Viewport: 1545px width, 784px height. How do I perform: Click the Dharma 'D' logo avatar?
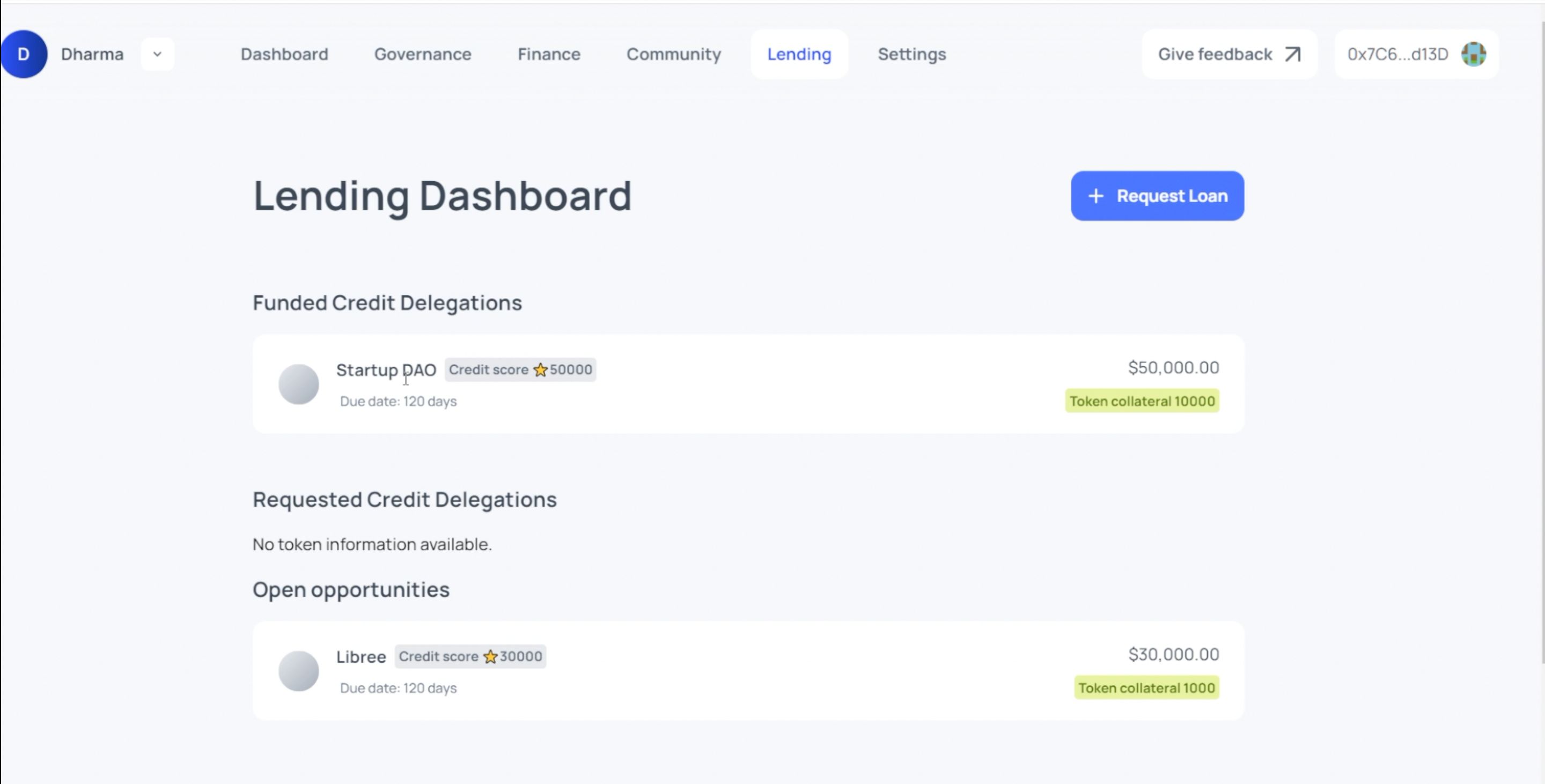click(x=24, y=54)
